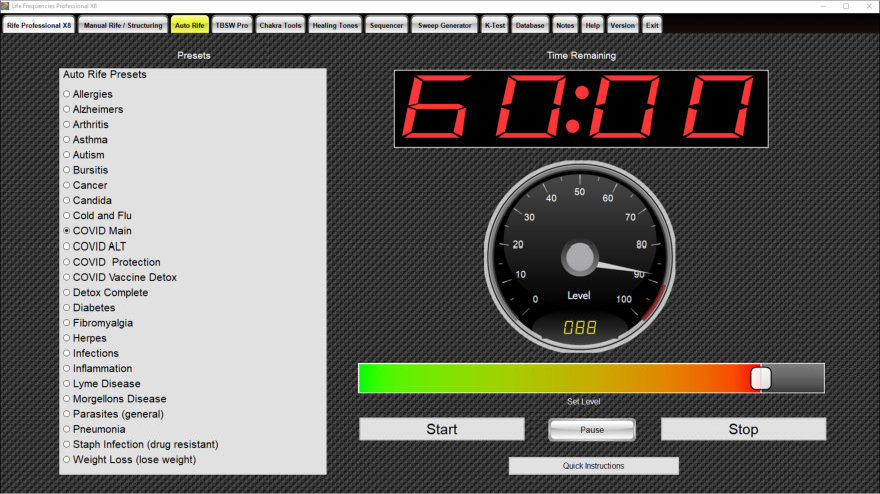Select the Detox Complete preset
This screenshot has width=880, height=494.
106,292
